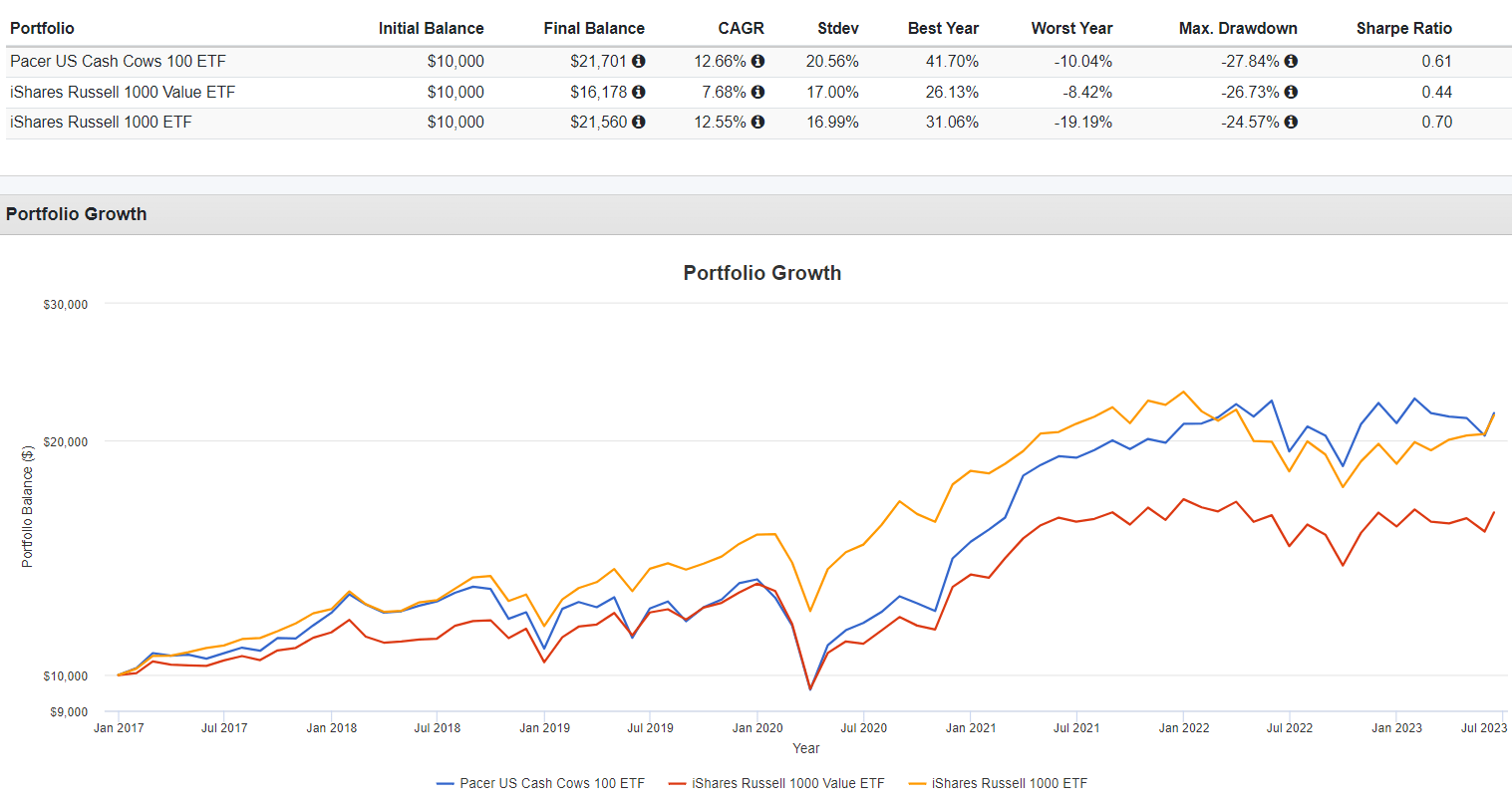Click the 17.00% Stdev value
This screenshot has height=803, width=1512.
(832, 92)
